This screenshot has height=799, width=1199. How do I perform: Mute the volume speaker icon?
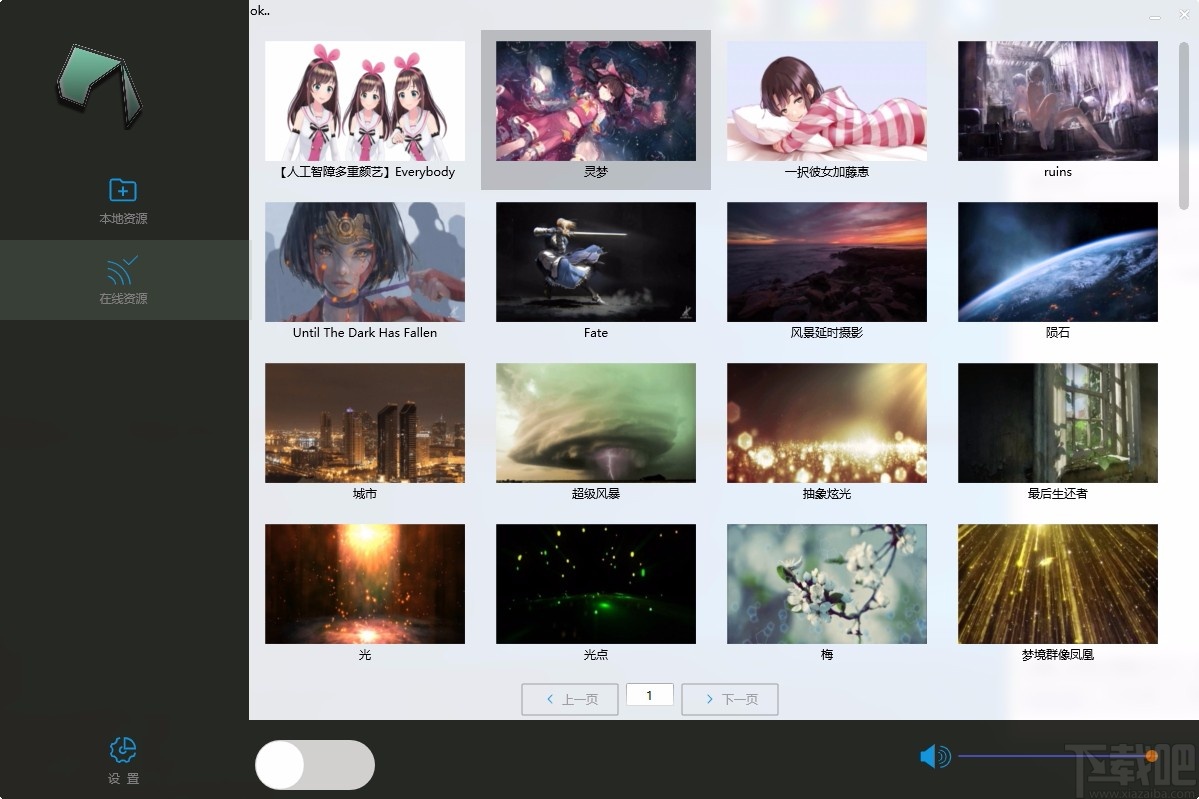point(934,757)
